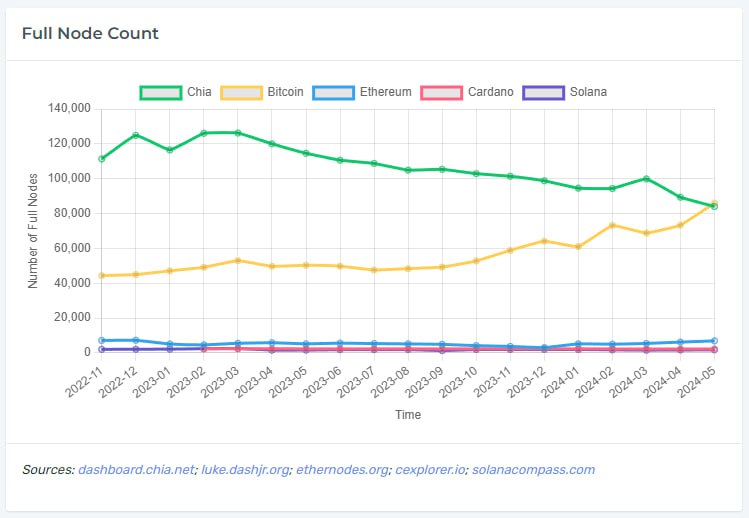Toggle Solana series using its legend text
This screenshot has width=749, height=518.
(588, 92)
